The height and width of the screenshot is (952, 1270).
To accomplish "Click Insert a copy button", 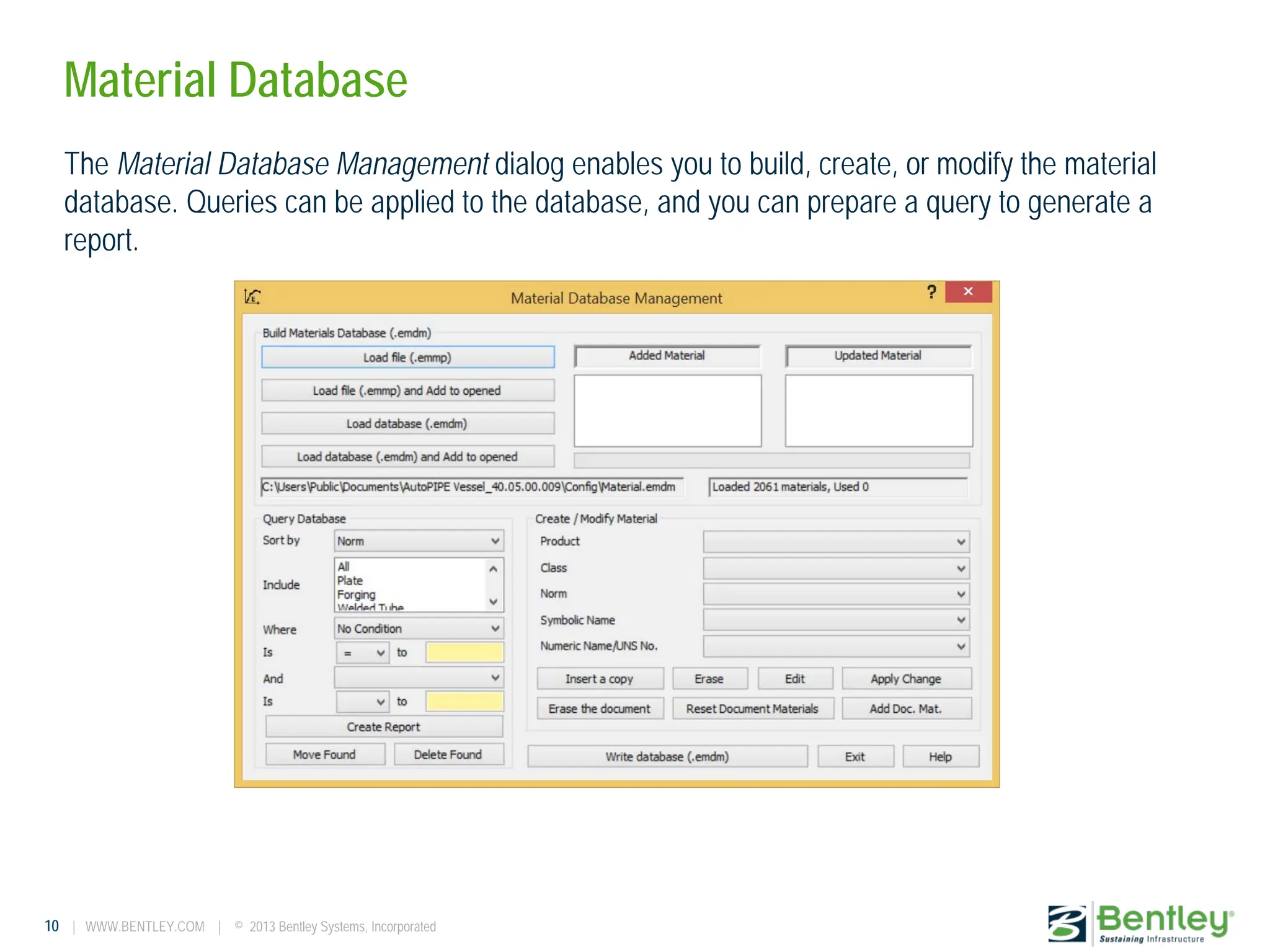I will [x=600, y=679].
